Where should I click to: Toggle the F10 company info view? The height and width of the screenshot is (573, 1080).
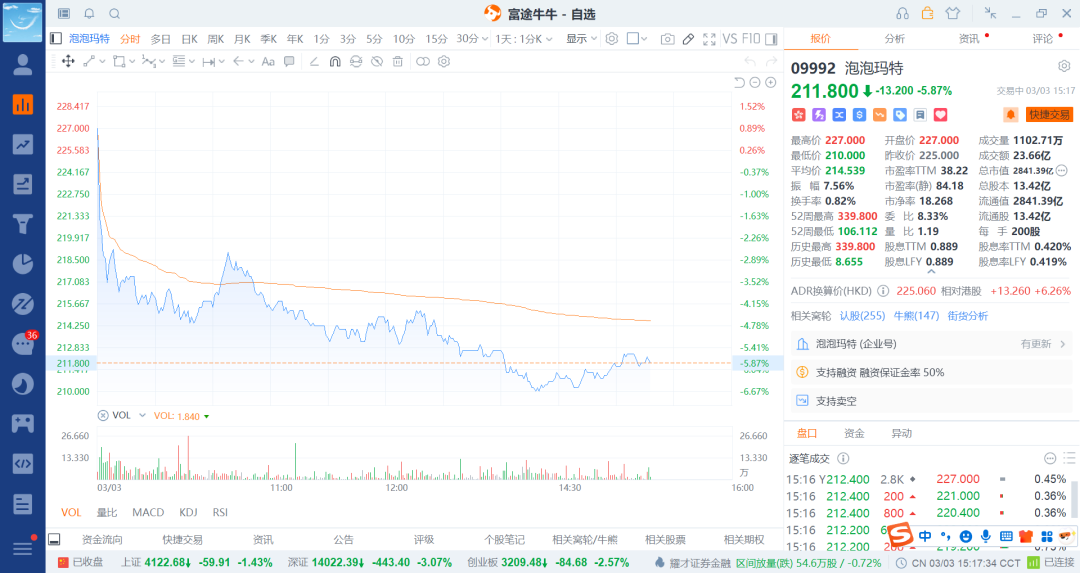click(751, 39)
